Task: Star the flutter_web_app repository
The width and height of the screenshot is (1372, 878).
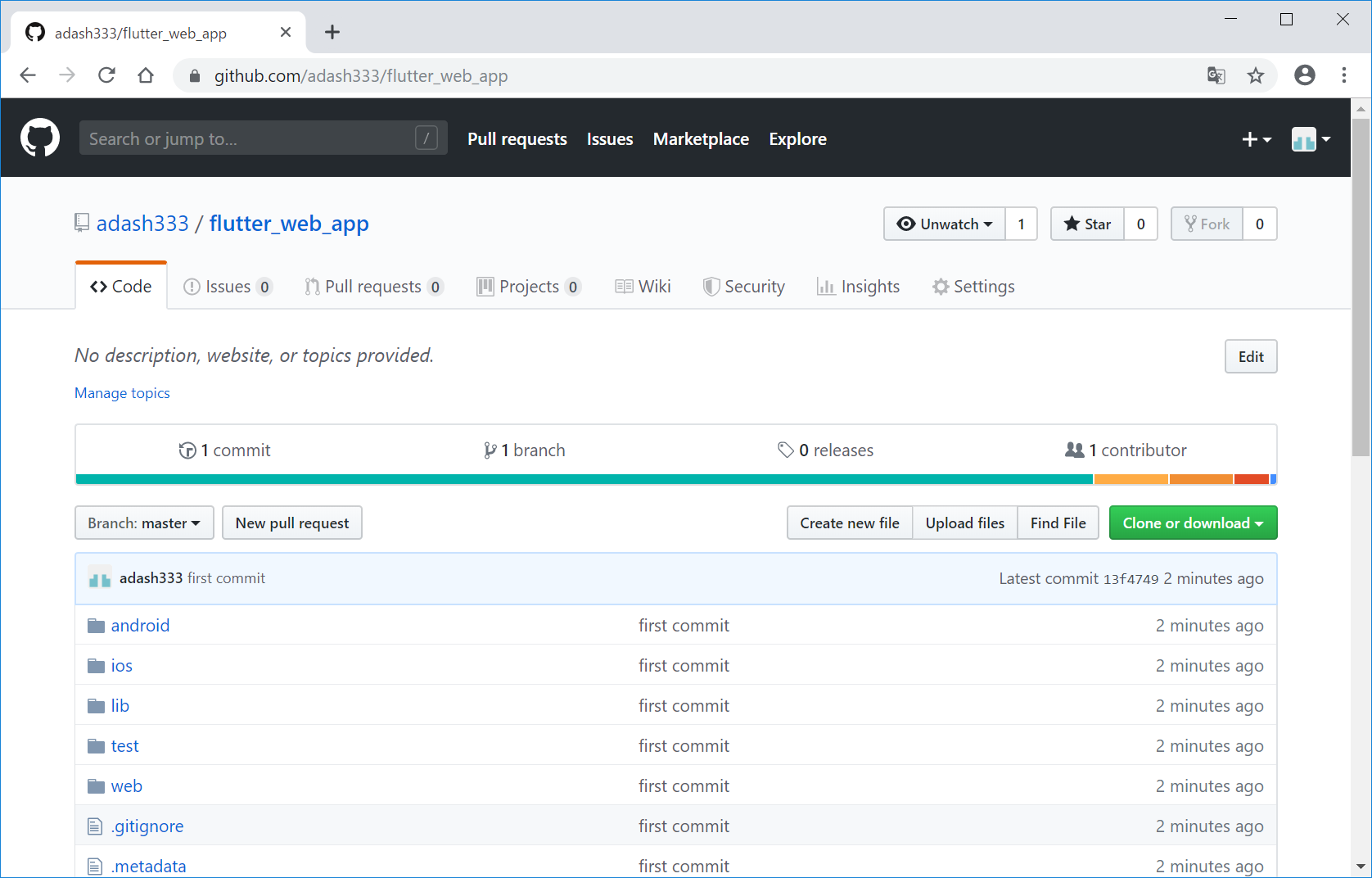Action: coord(1087,224)
